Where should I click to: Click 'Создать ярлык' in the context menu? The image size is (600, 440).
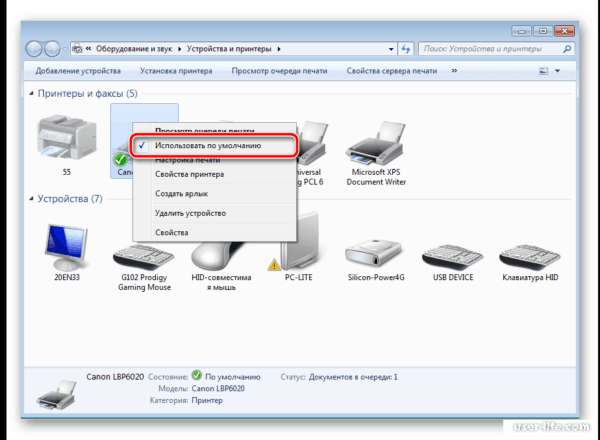tap(181, 193)
